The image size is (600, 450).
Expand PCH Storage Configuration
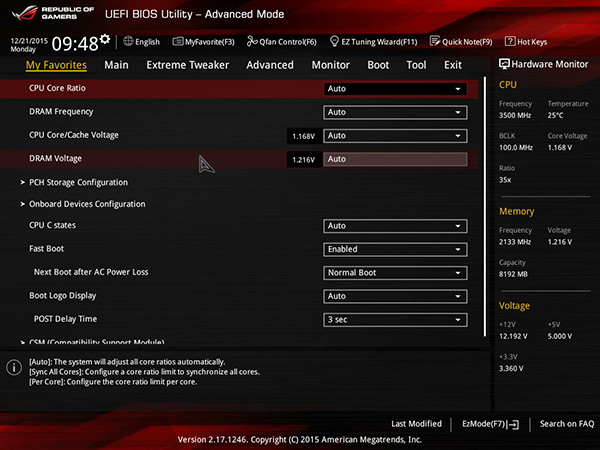tap(78, 183)
